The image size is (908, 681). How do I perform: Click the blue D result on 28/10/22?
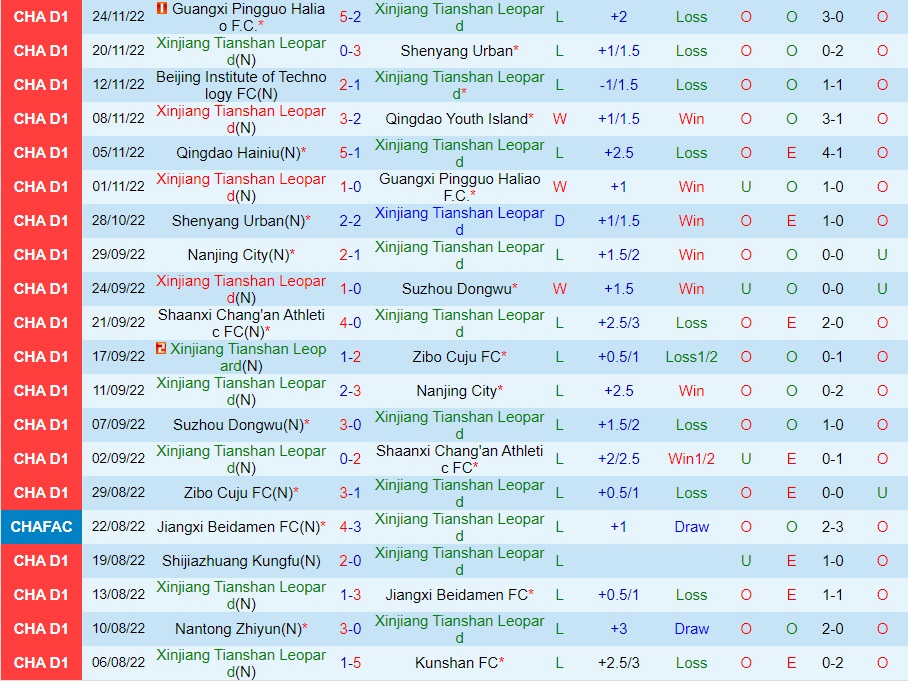[559, 221]
